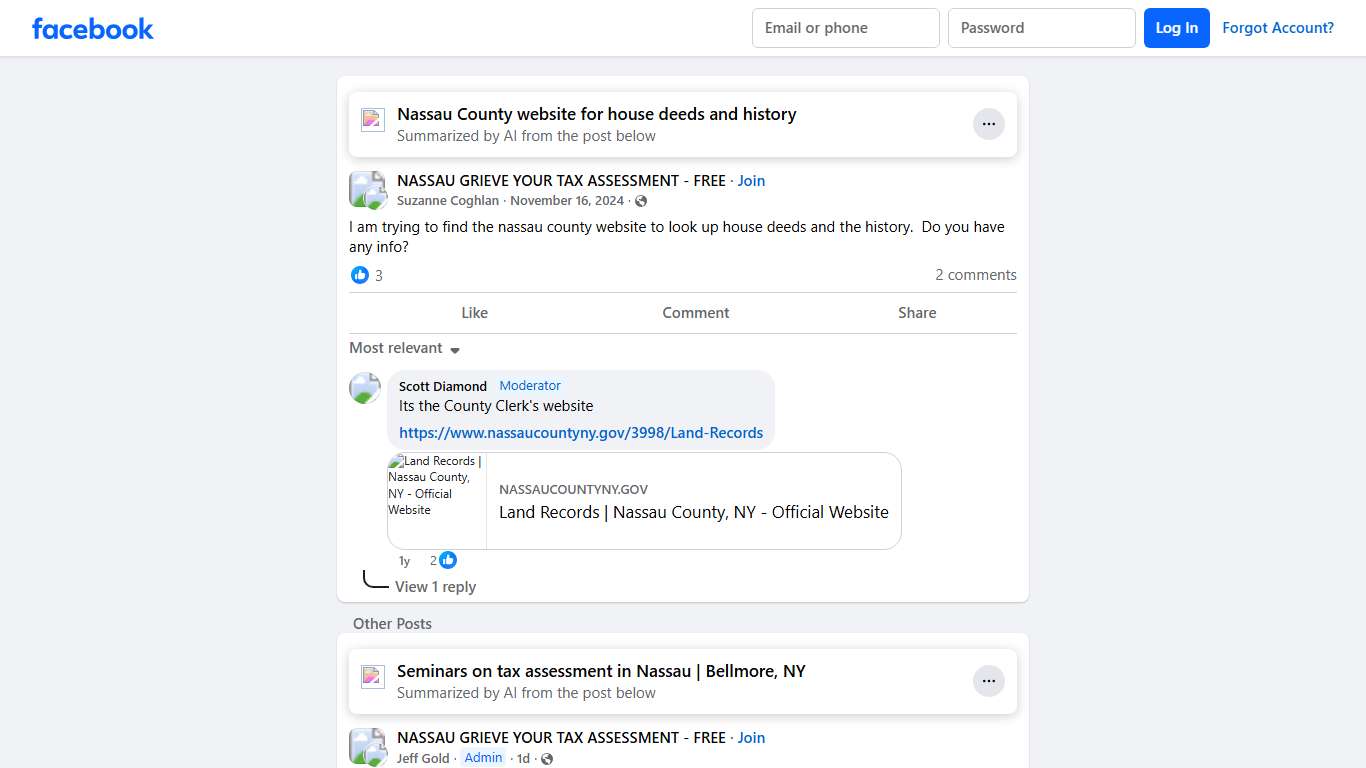Click the Facebook logo
This screenshot has width=1366, height=768.
92,28
